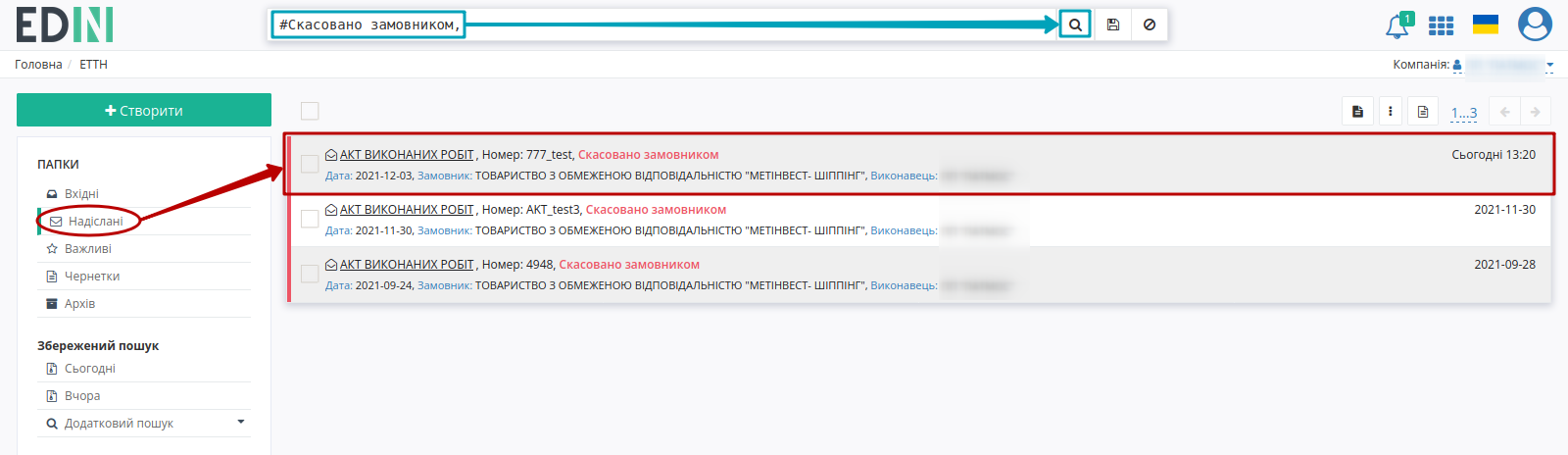1568x455 pixels.
Task: Expand Додатковий пошук options
Action: (x=241, y=423)
